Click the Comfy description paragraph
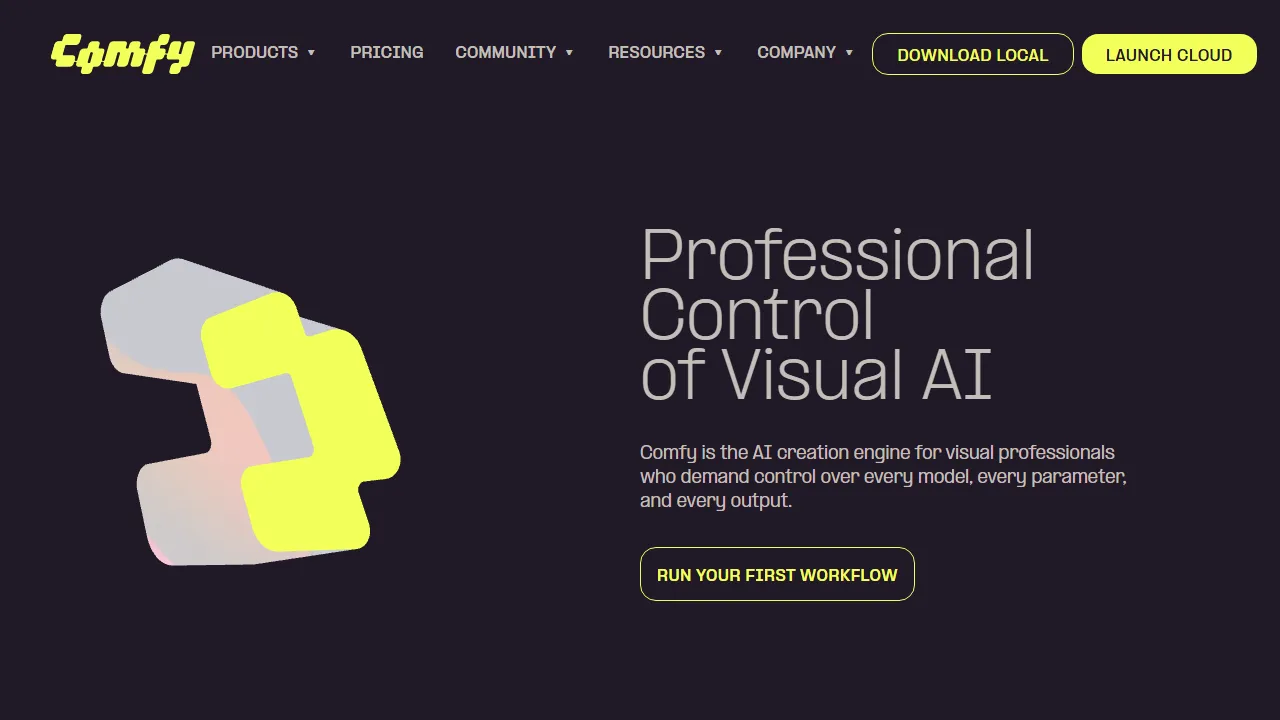The image size is (1280, 720). tap(884, 476)
